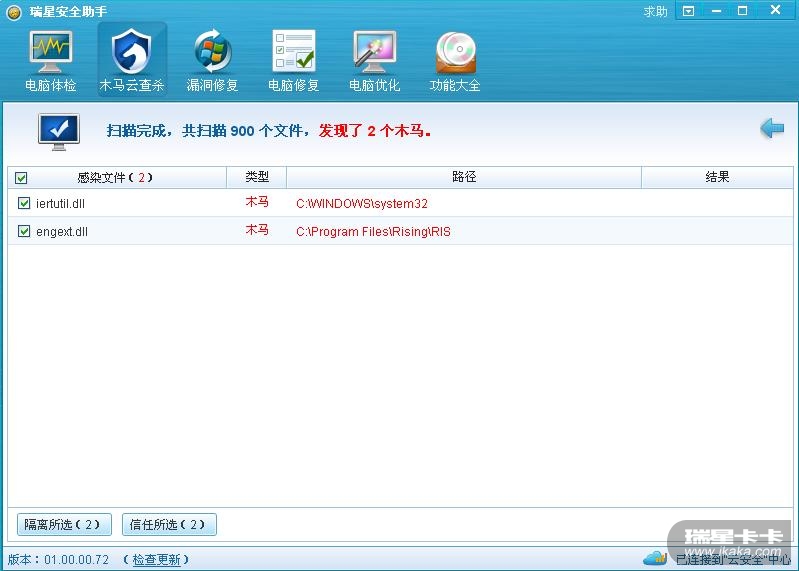Select the 木马云查杀 shield icon
Viewport: 799px width, 571px height.
[131, 52]
